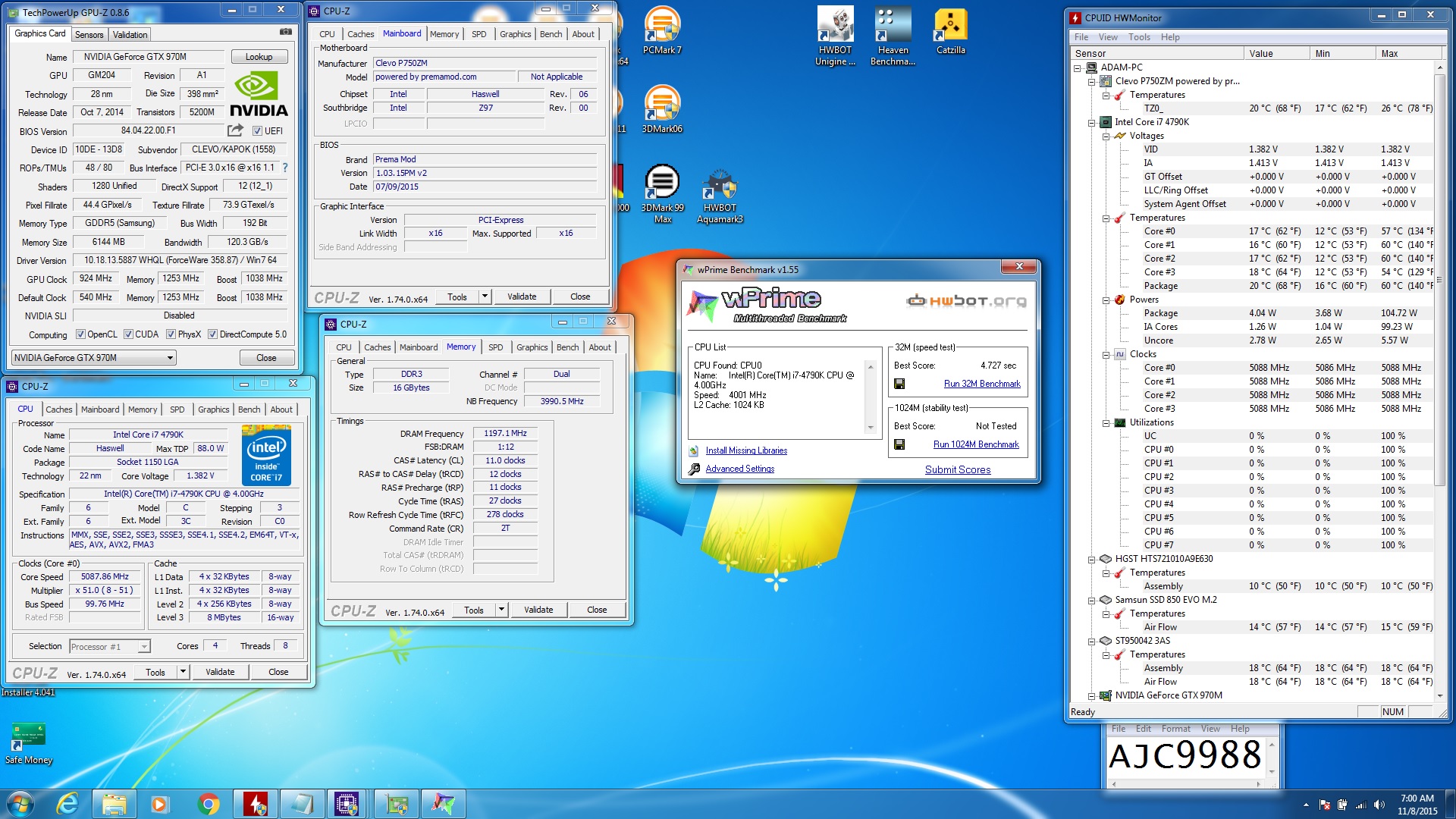Switch to wPrime taskbar icon
The image size is (1456, 819).
[x=443, y=804]
